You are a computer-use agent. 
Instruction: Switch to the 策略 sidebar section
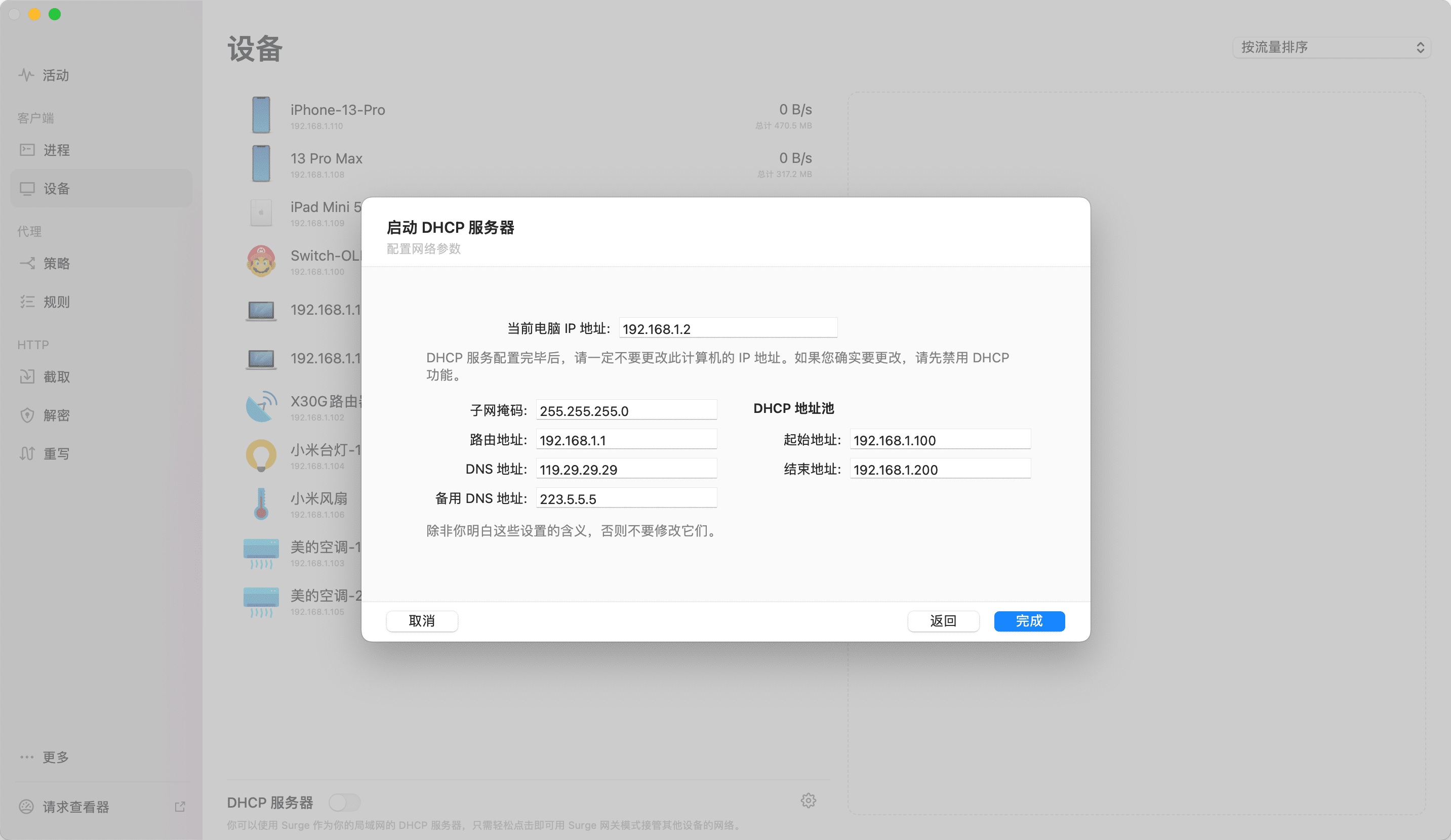(x=56, y=264)
